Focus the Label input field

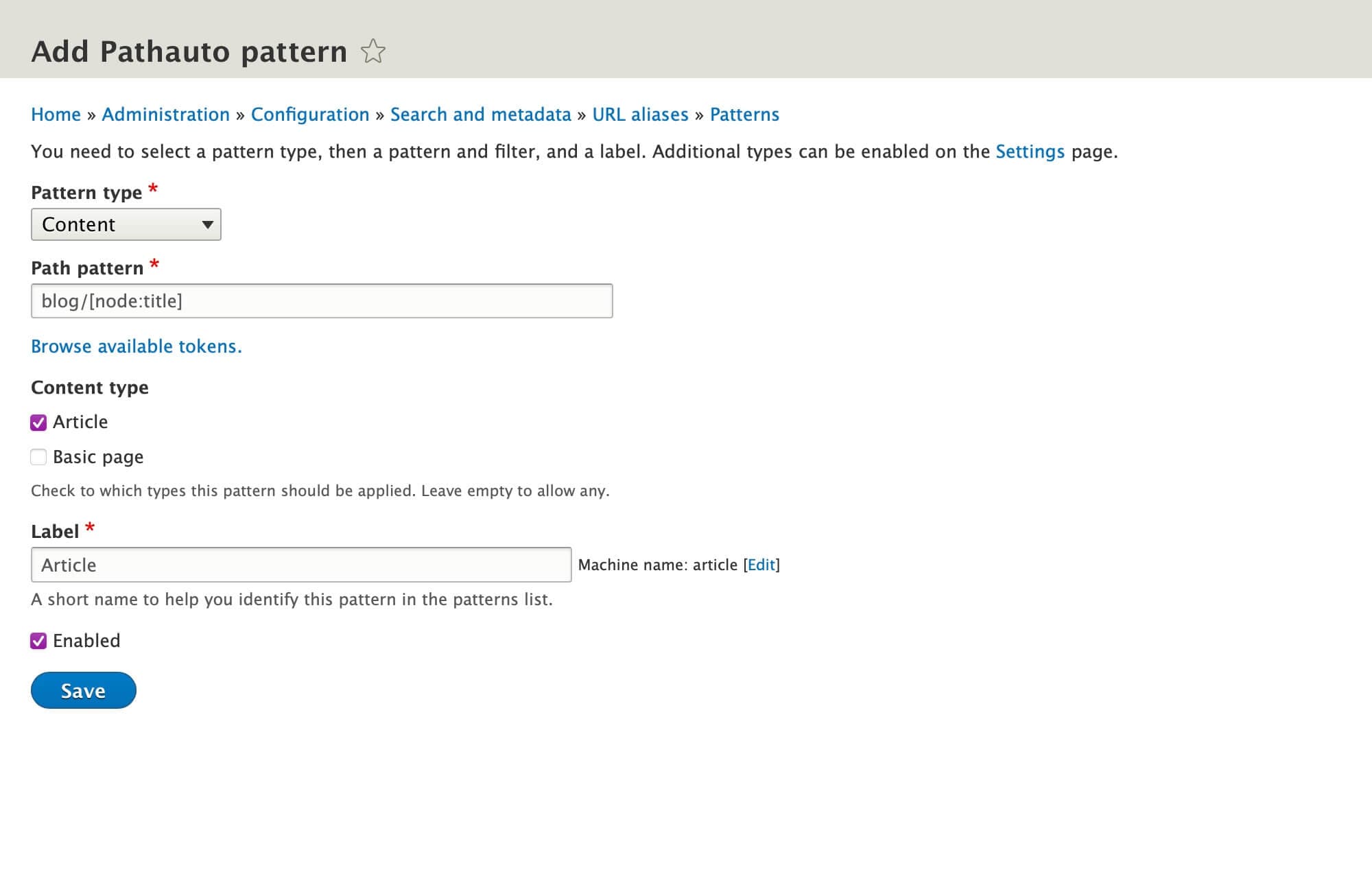301,565
